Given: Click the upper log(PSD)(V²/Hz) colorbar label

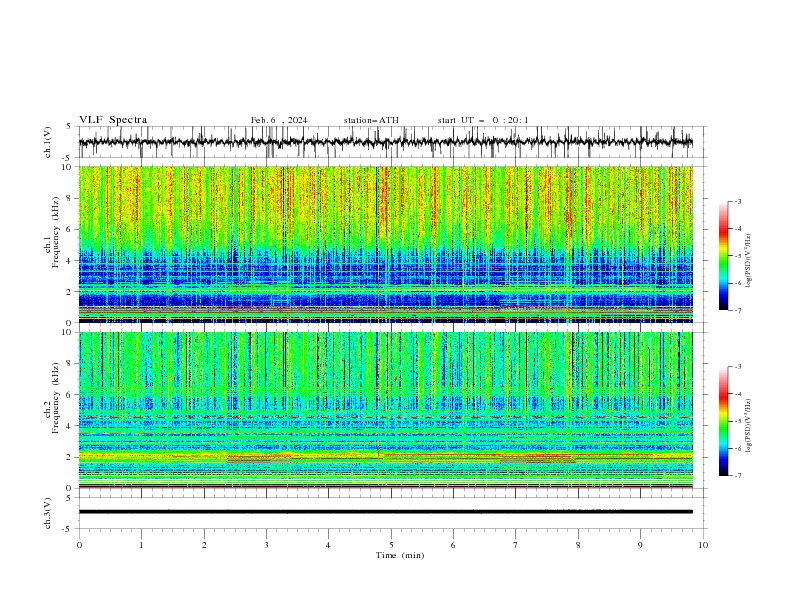Looking at the screenshot, I should 748,260.
